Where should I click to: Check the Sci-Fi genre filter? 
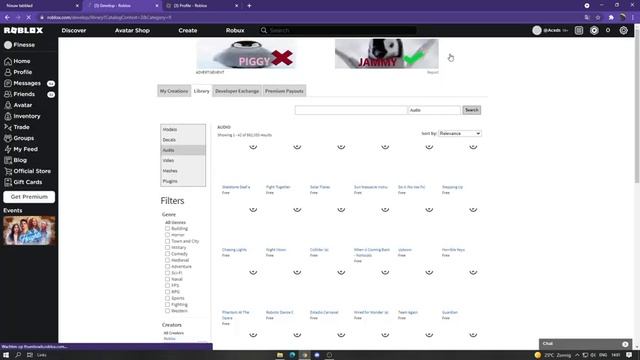point(167,273)
